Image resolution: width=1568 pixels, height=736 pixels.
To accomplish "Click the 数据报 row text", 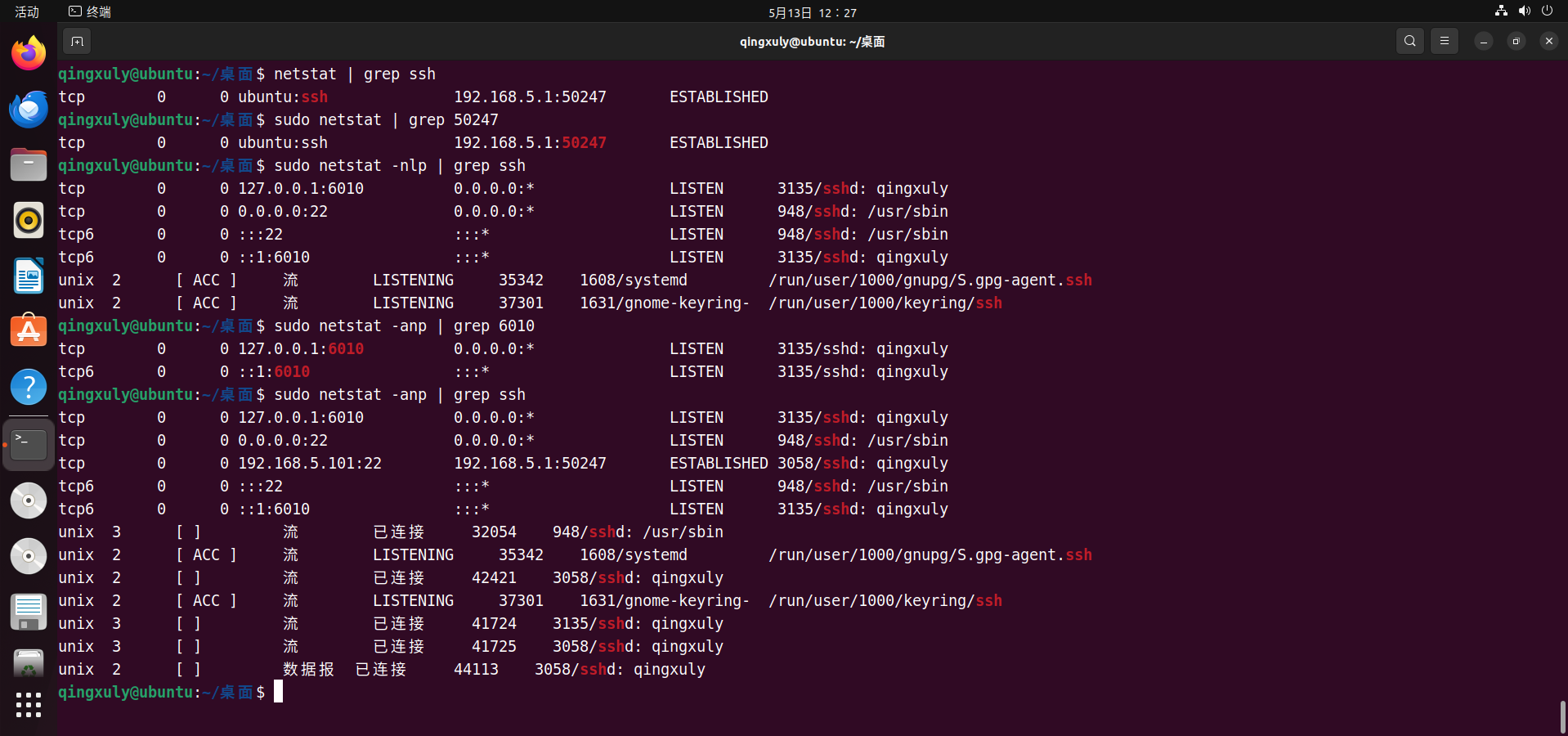I will pos(308,669).
